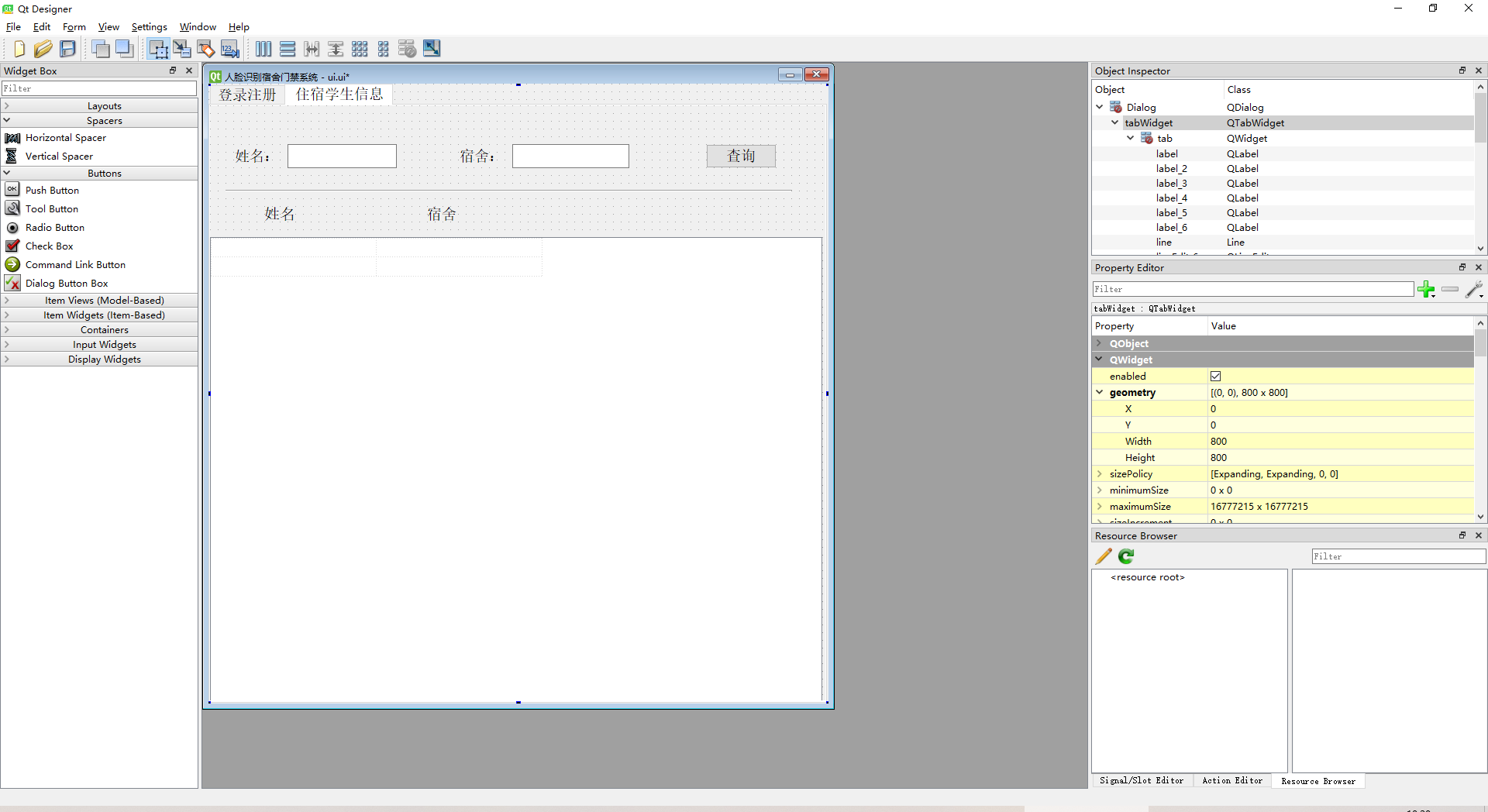Apply Lay Out Vertically

(288, 49)
